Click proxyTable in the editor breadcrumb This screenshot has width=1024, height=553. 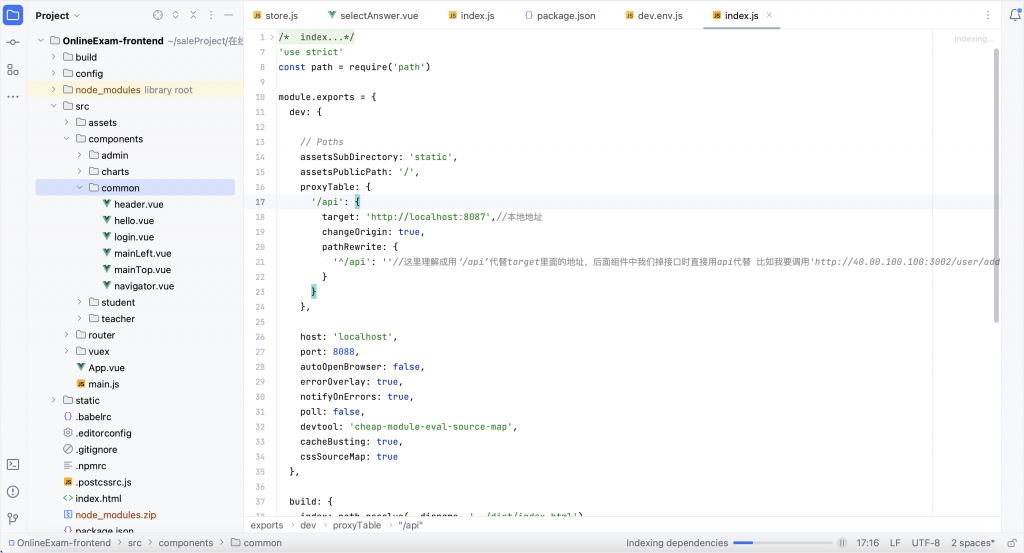356,525
